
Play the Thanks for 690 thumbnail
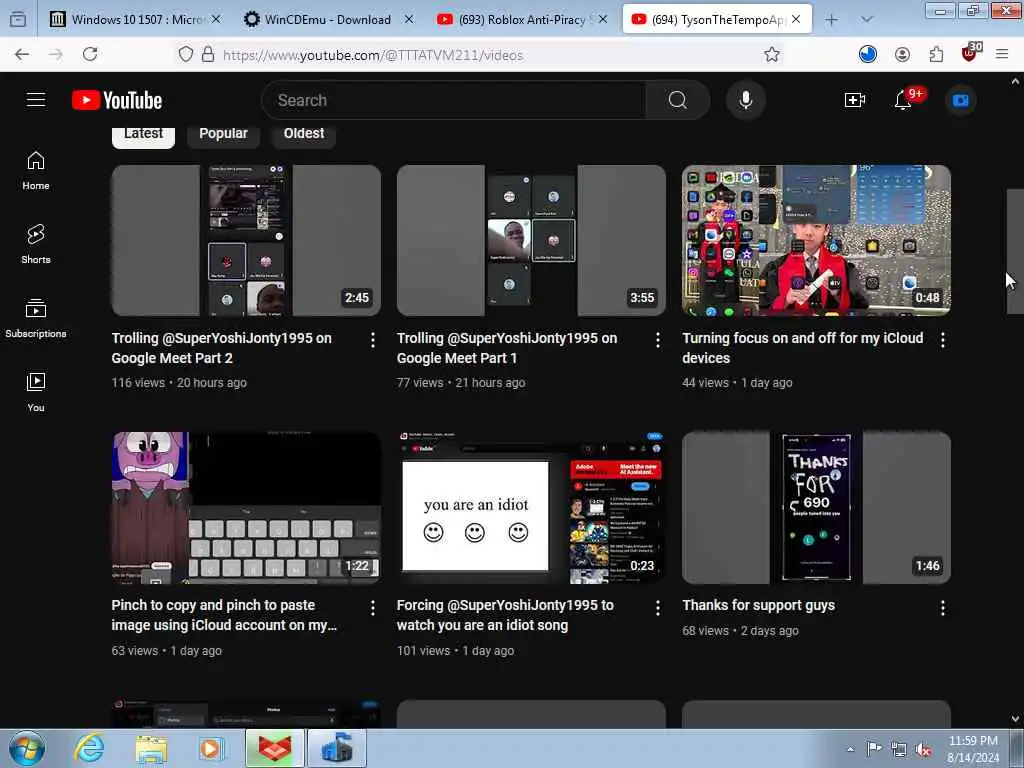[x=816, y=507]
